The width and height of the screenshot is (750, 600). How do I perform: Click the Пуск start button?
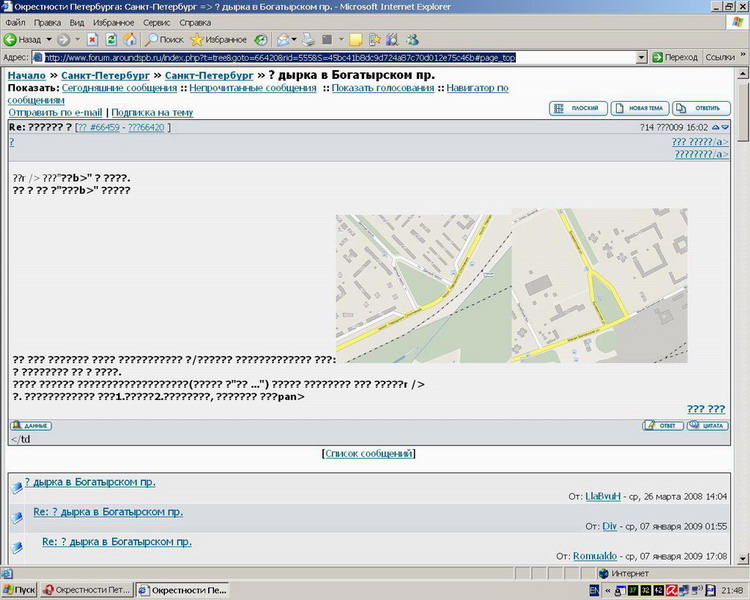point(20,591)
